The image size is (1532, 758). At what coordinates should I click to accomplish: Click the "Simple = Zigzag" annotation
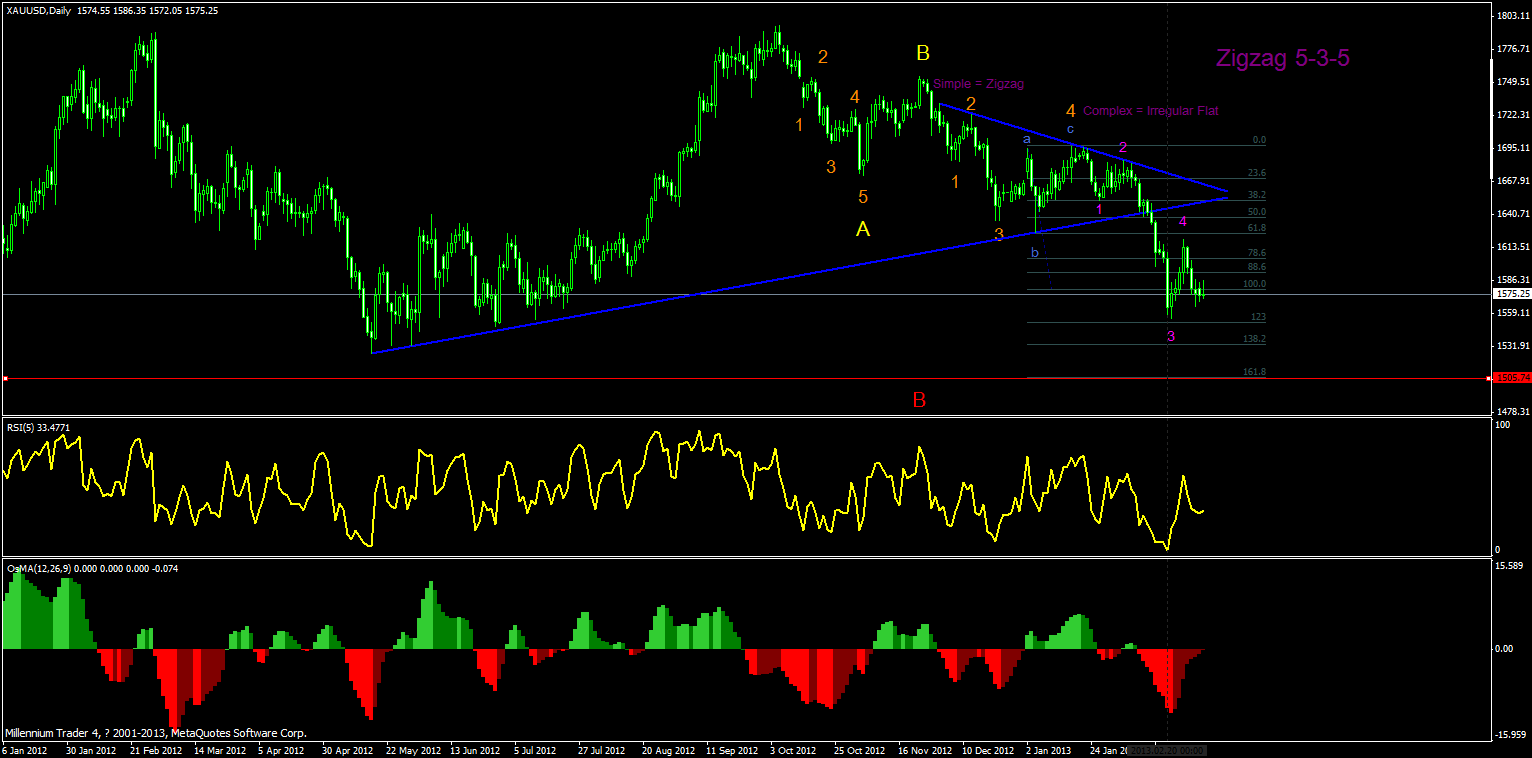[978, 84]
